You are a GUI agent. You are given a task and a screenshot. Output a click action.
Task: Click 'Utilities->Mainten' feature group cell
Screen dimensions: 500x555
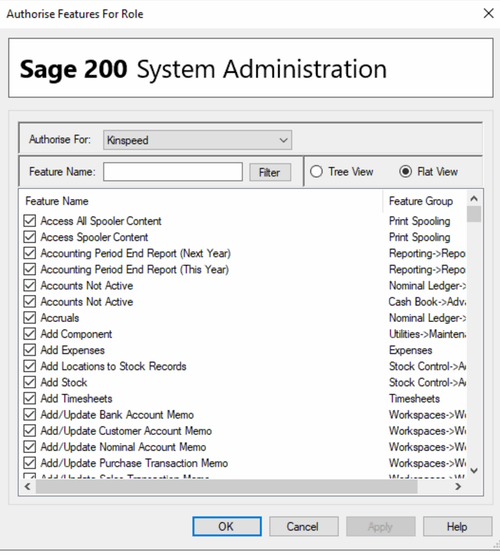pos(427,334)
